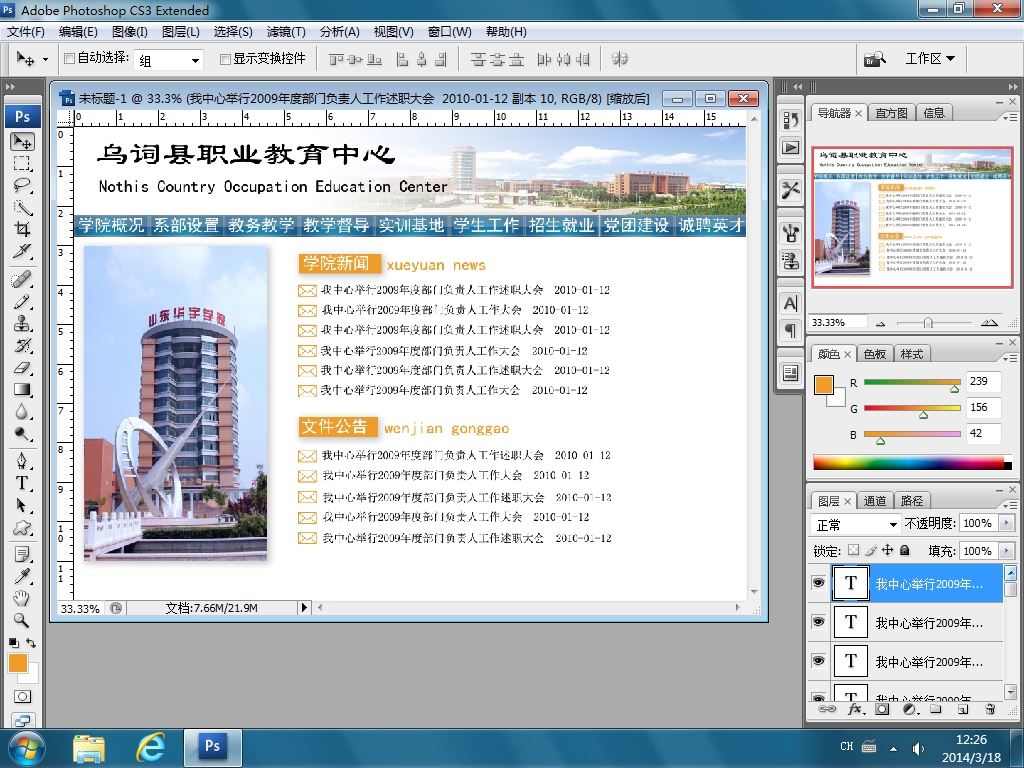Open the Layers panel options menu

pyautogui.click(x=1010, y=505)
